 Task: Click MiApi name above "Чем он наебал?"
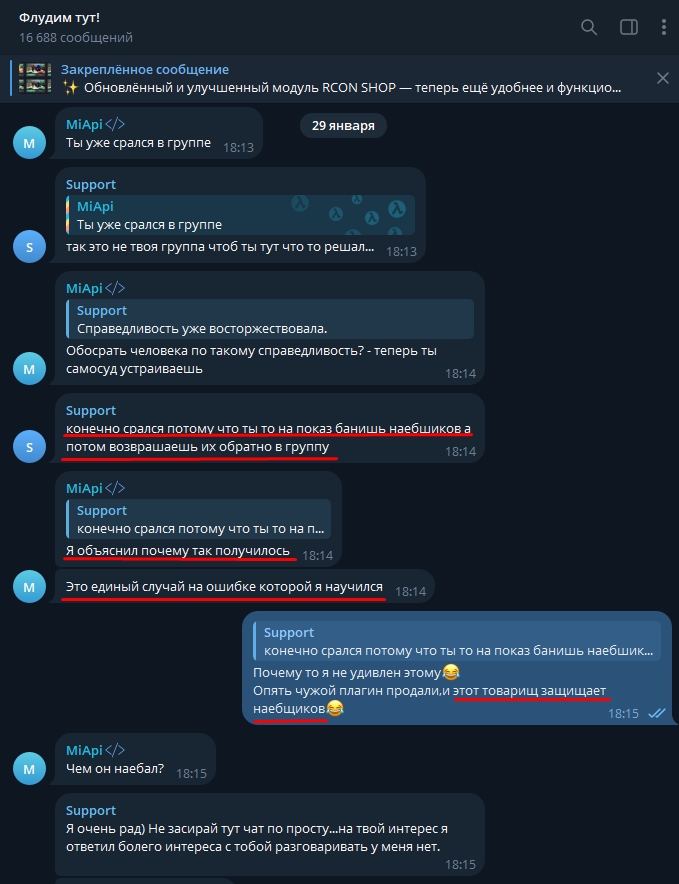click(84, 750)
